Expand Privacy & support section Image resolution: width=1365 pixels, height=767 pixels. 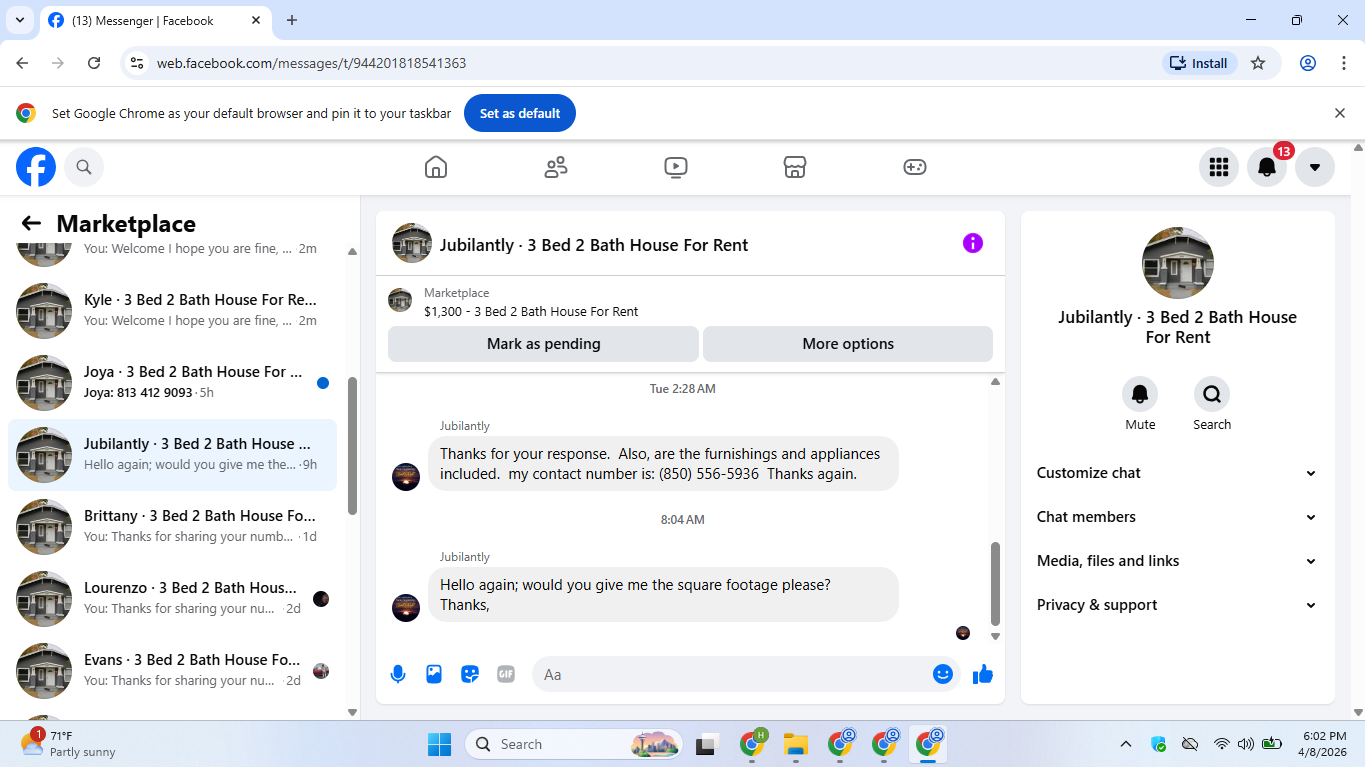pos(1177,605)
